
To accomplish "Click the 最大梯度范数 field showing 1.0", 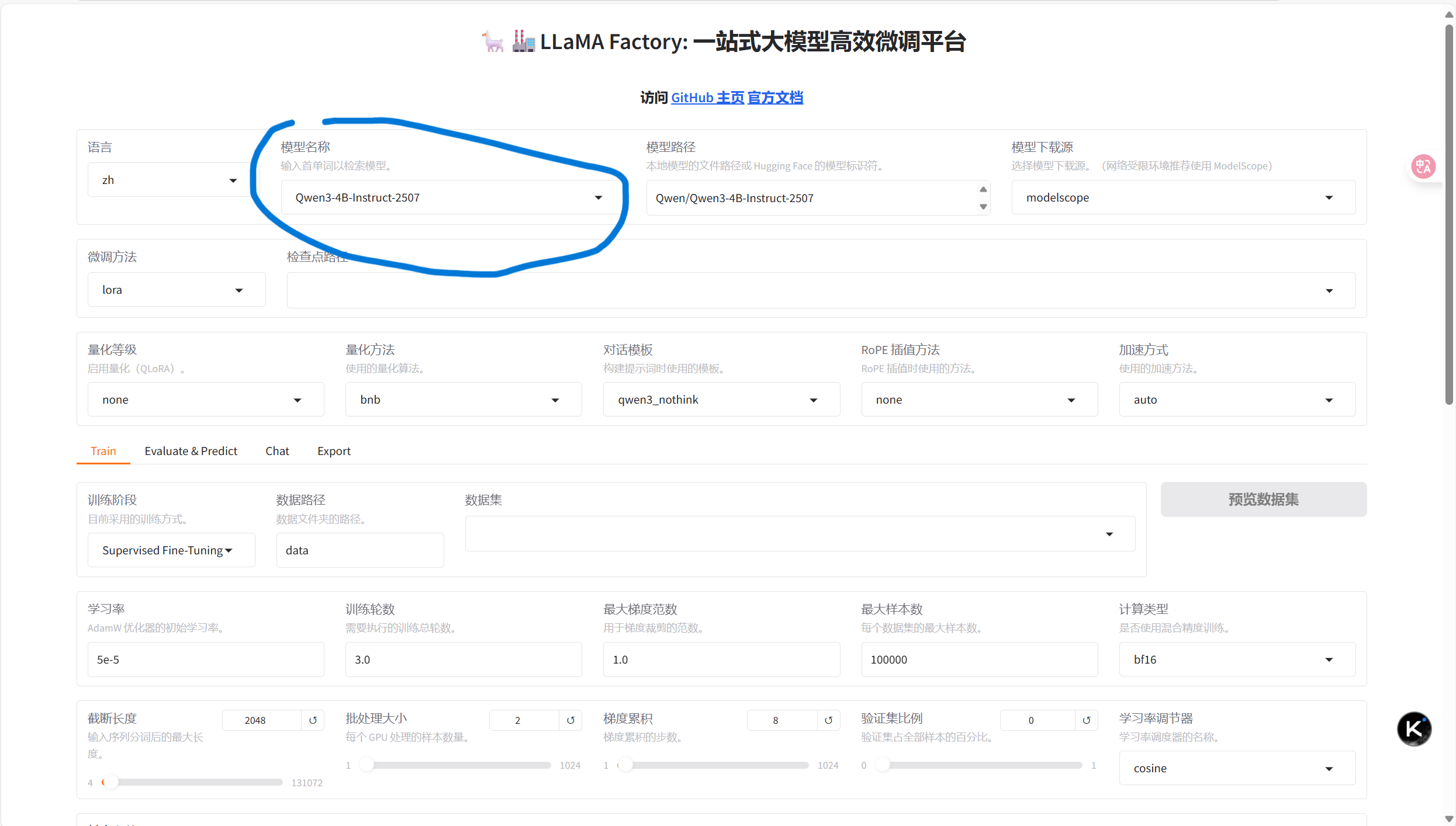I will pyautogui.click(x=721, y=660).
